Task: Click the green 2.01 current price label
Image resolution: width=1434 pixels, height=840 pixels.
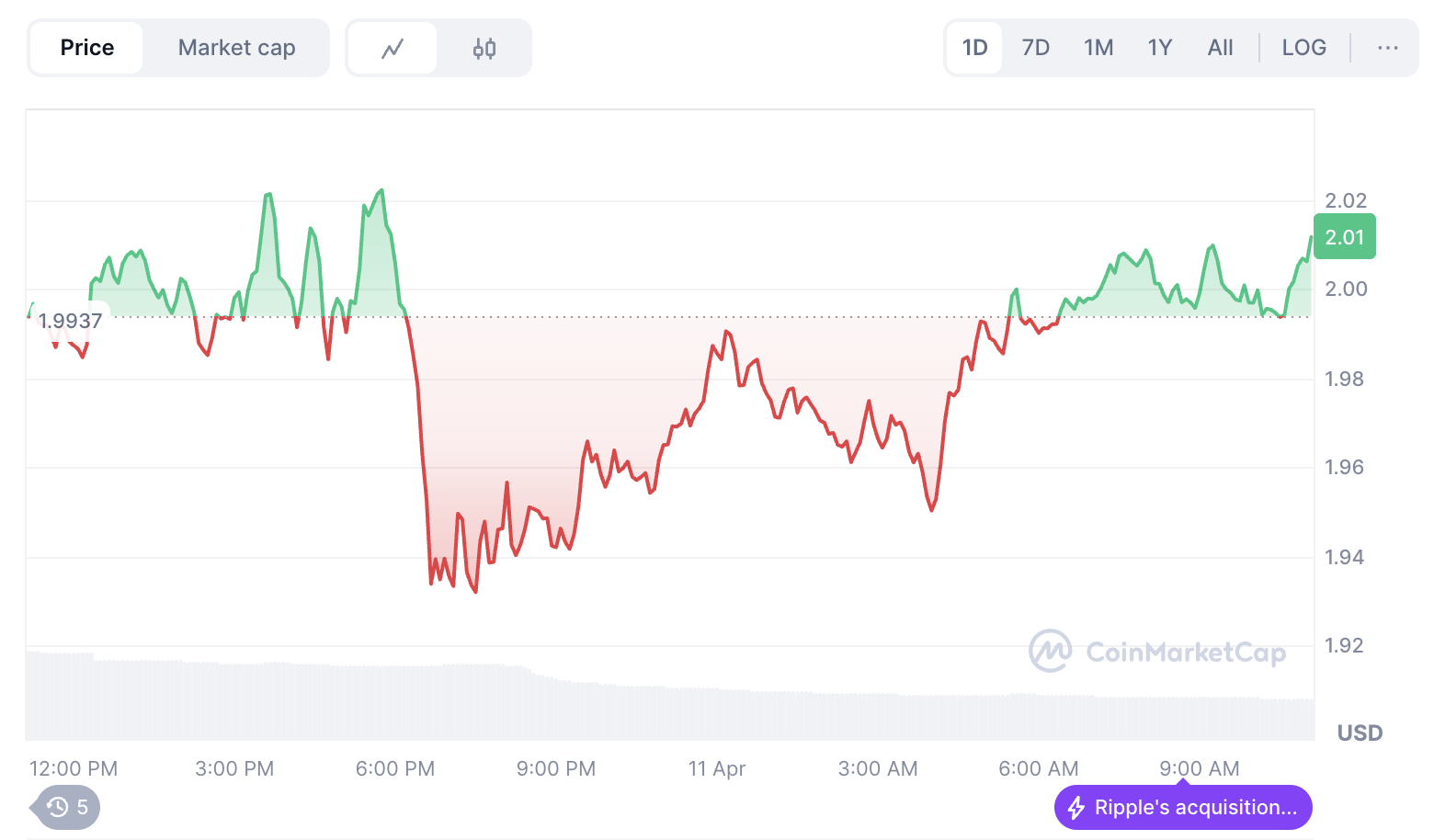Action: point(1344,237)
